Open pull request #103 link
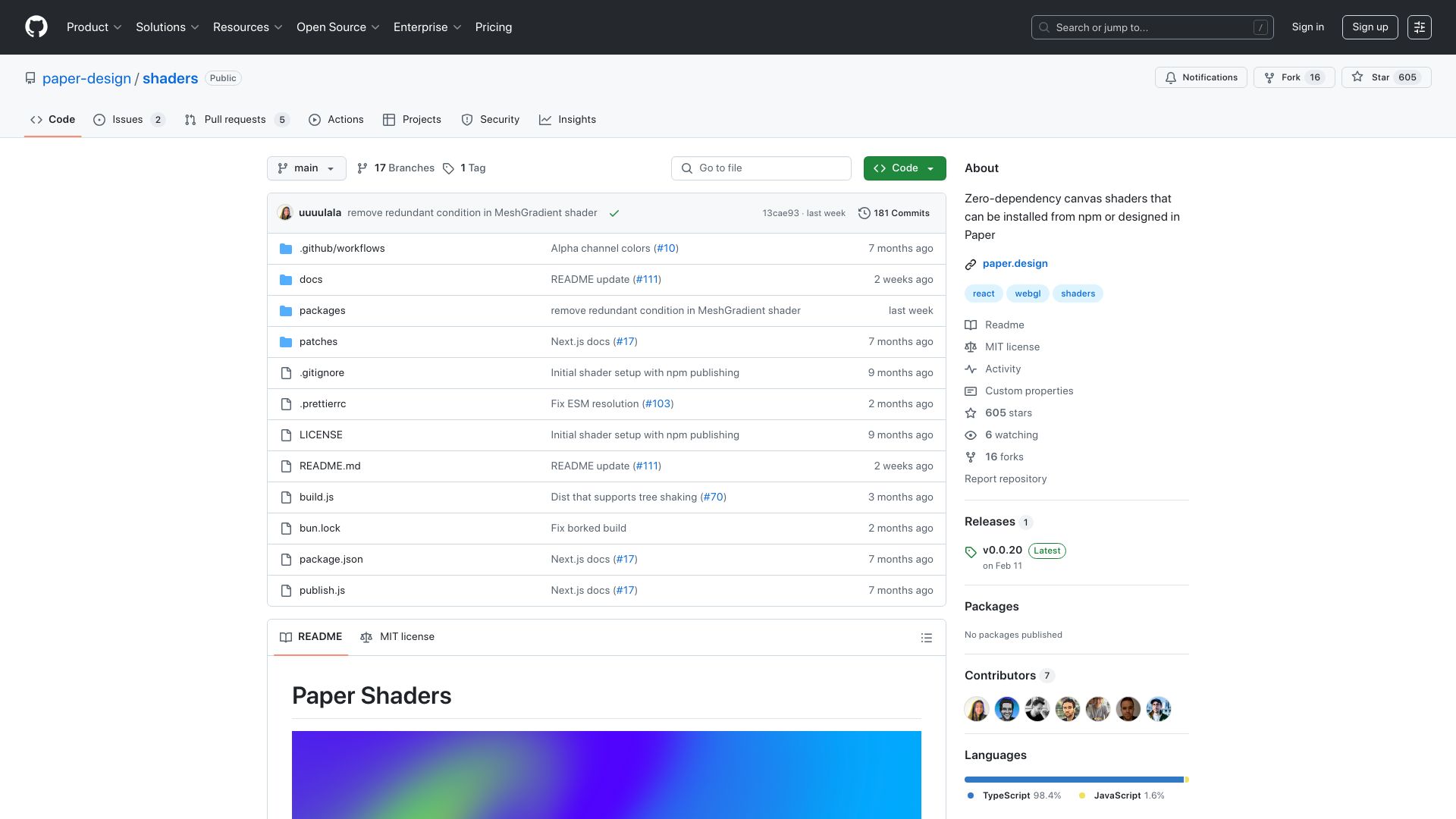This screenshot has width=1456, height=819. 657,404
